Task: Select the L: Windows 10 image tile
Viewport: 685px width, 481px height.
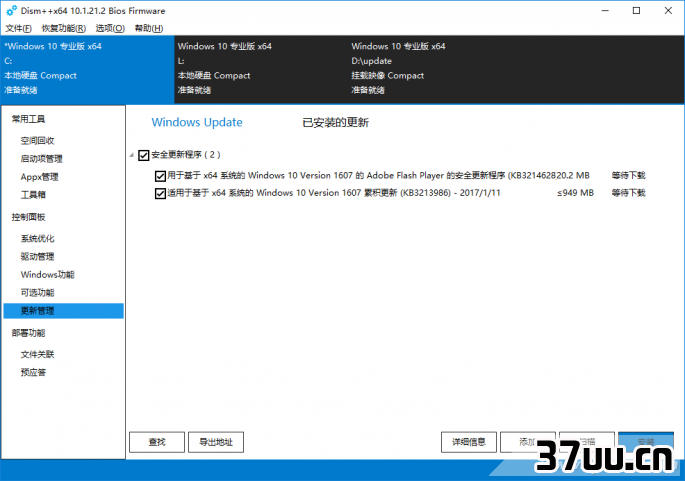Action: [x=261, y=69]
